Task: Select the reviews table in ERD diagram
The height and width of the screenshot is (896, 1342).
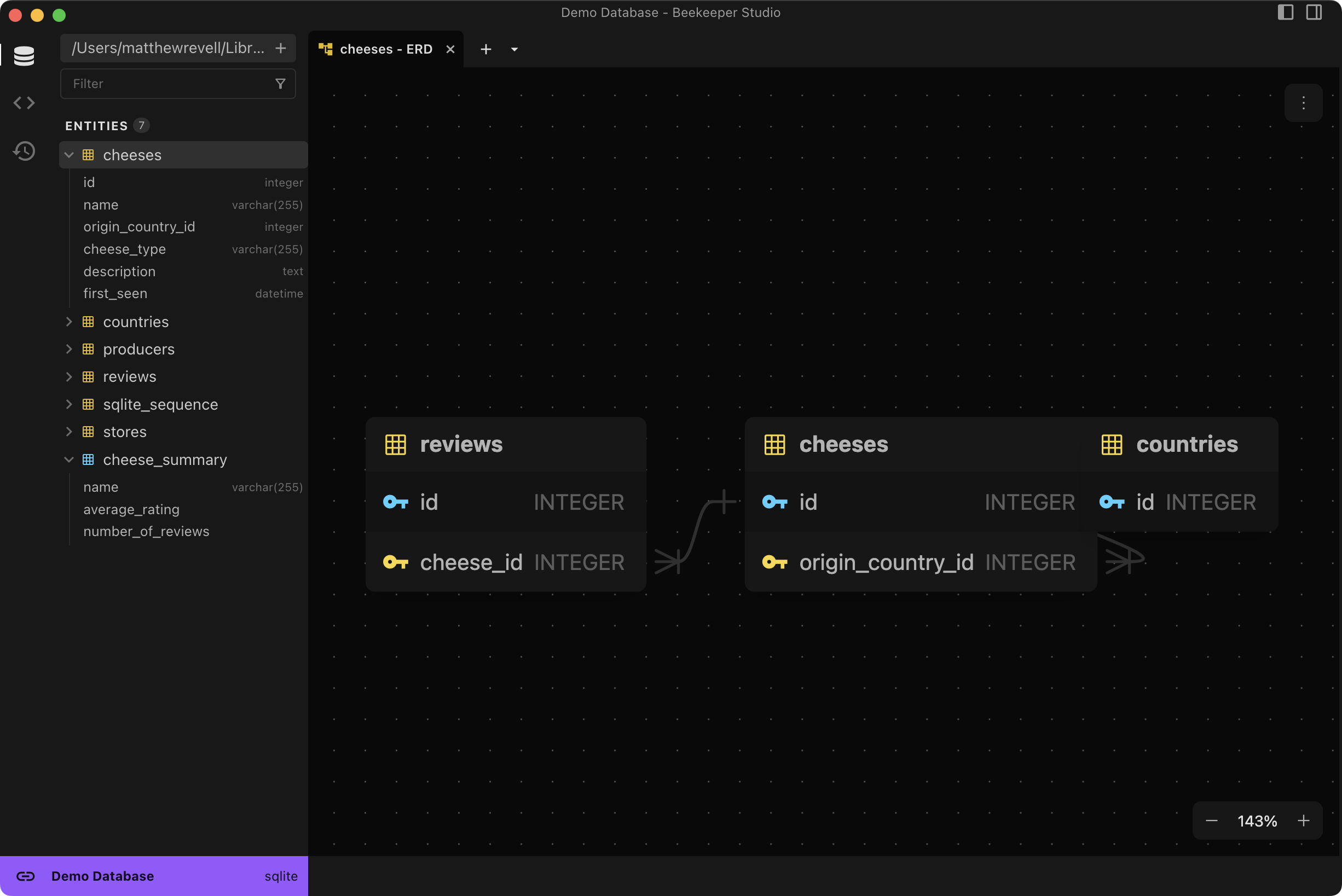Action: click(461, 445)
